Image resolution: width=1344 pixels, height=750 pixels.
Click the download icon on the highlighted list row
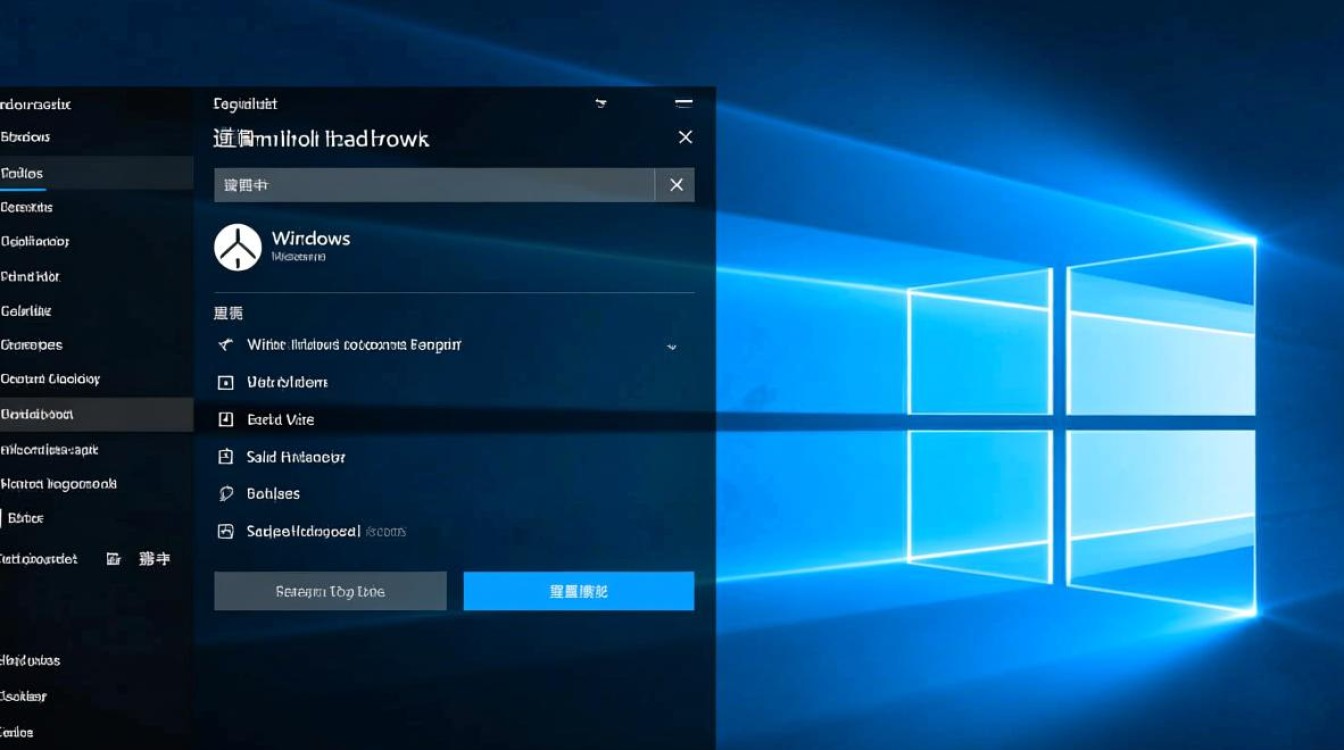(227, 419)
